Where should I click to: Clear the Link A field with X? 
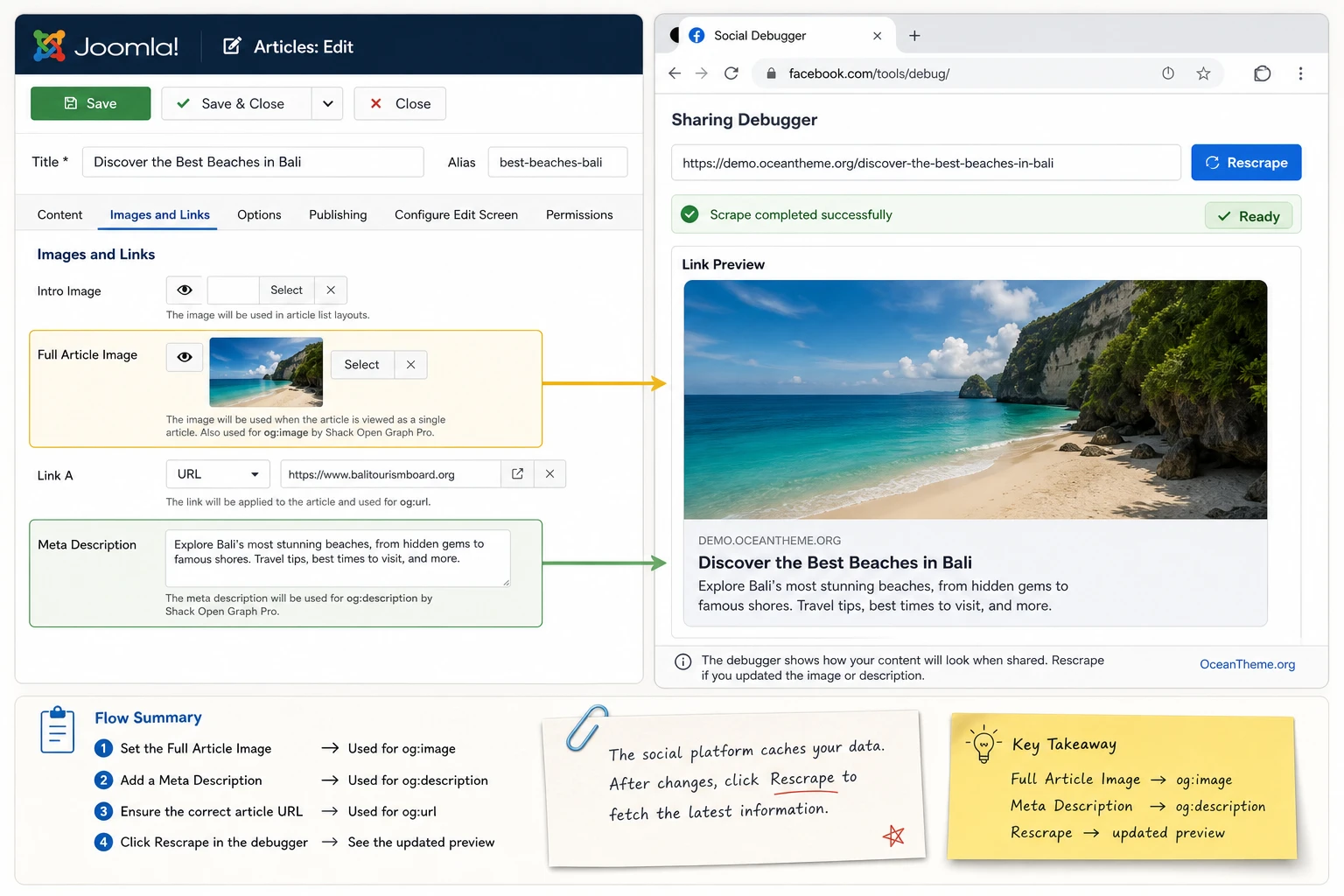pyautogui.click(x=549, y=473)
